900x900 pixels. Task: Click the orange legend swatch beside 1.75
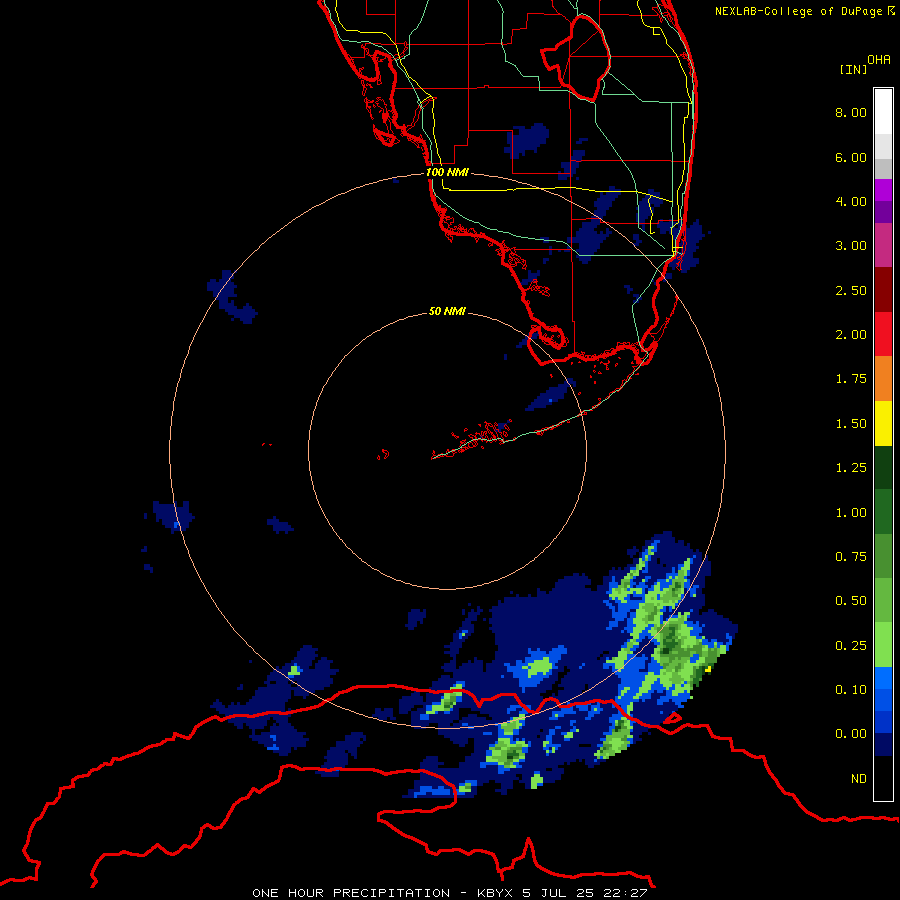point(883,379)
